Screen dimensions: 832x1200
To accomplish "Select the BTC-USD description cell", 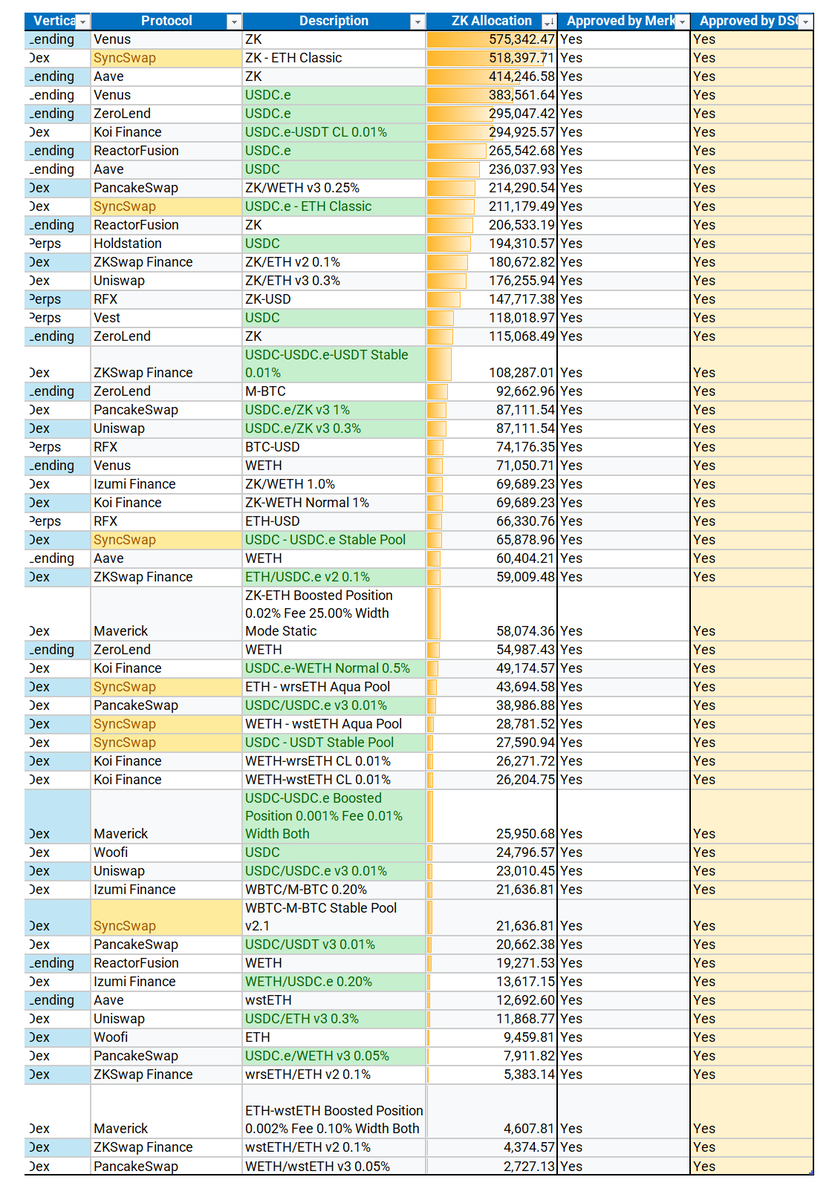I will pos(334,447).
